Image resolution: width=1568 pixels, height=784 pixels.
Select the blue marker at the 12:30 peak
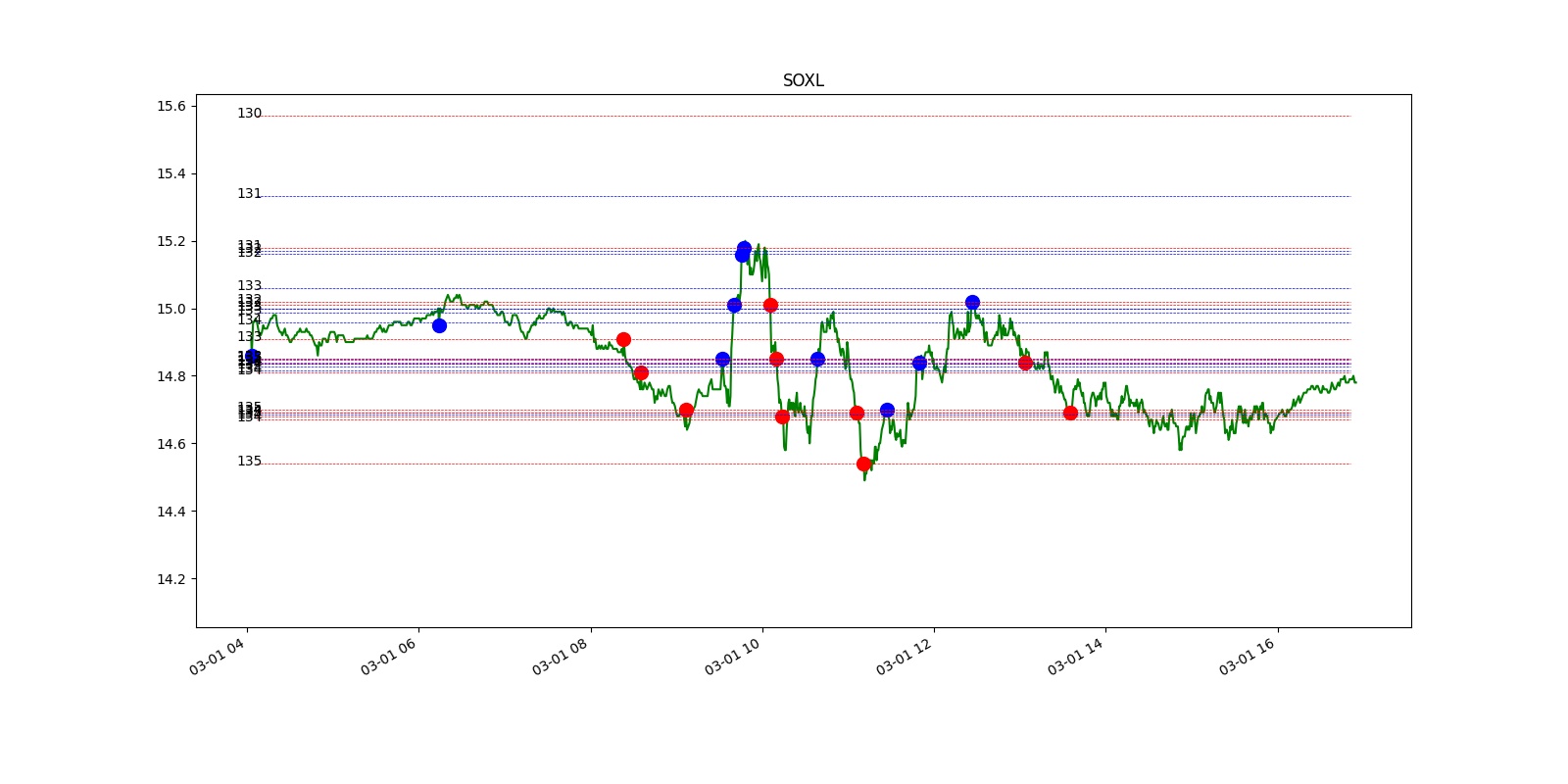click(972, 302)
